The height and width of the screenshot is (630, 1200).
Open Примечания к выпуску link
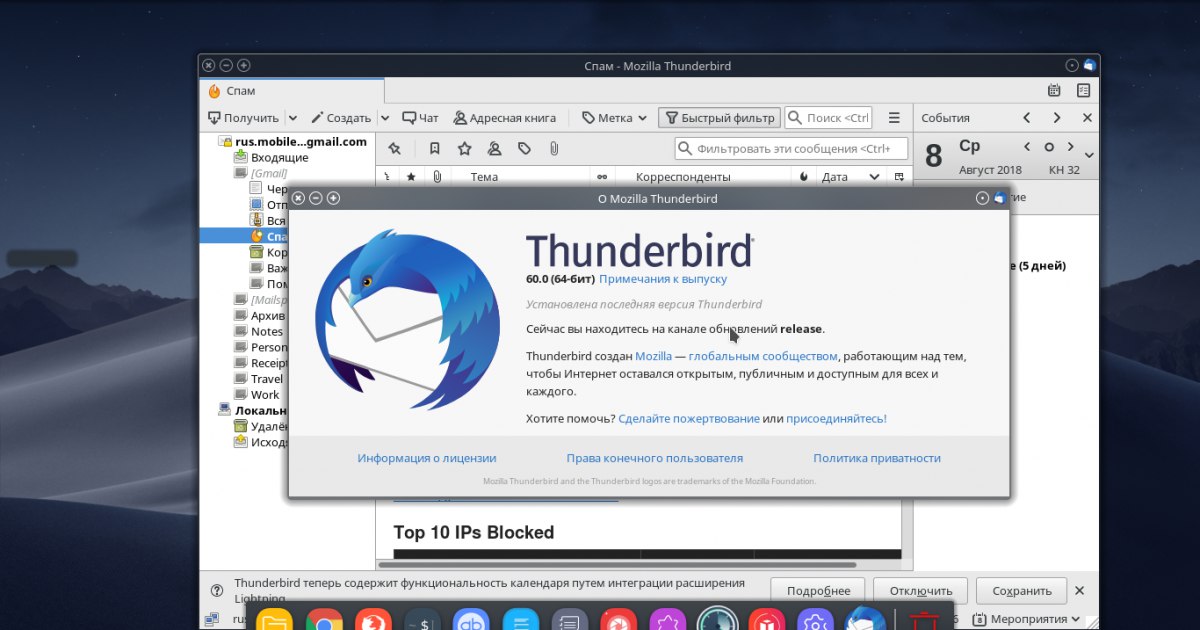tap(663, 279)
